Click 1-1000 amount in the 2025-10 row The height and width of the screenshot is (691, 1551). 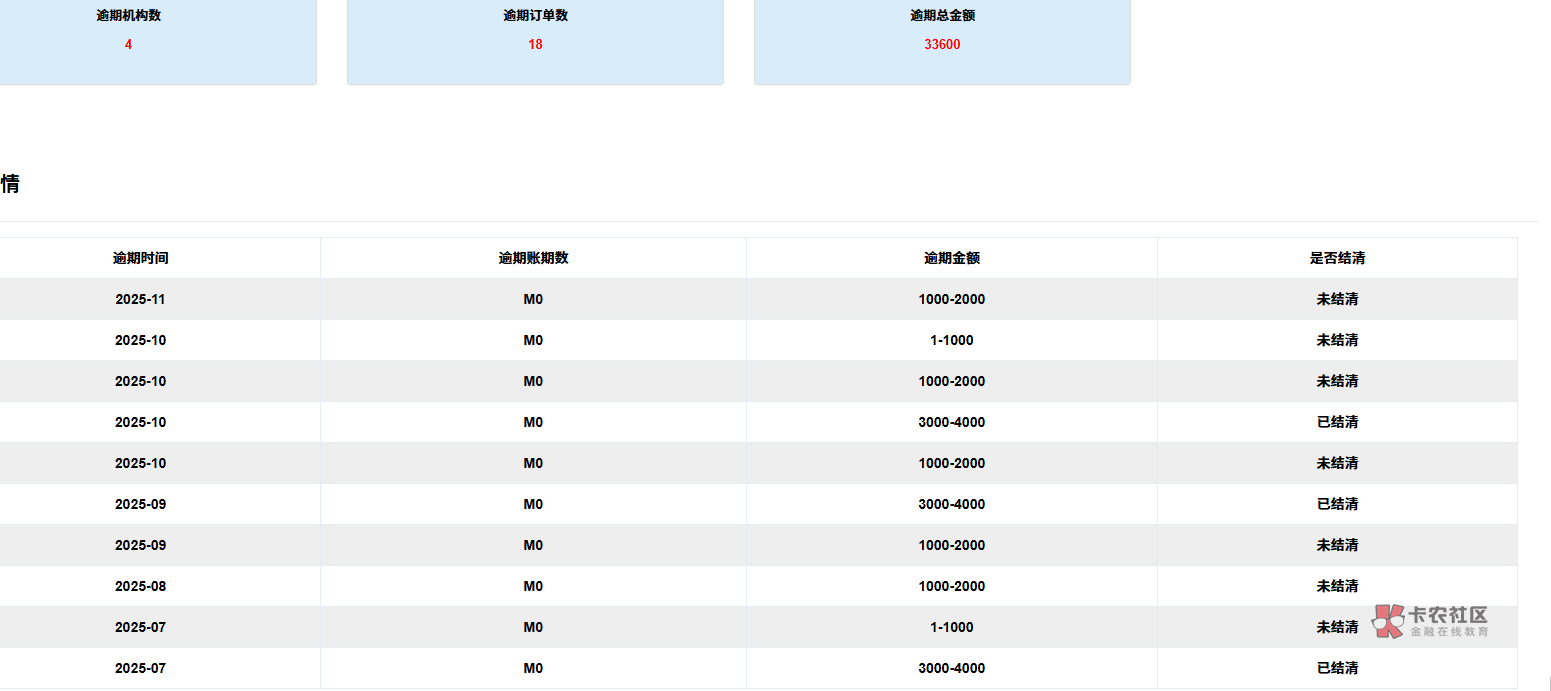(x=951, y=340)
